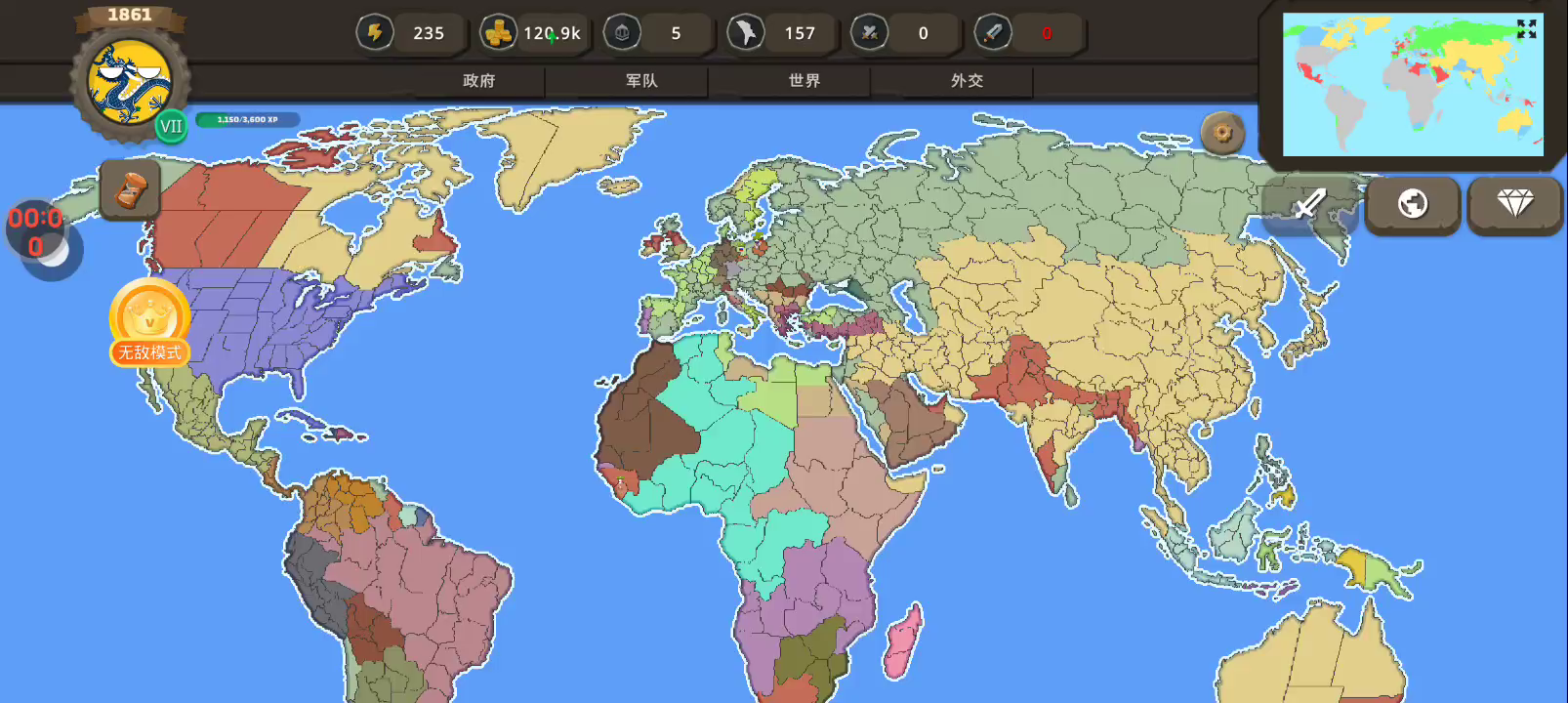Toggle the floating 00:00 timer widget
The height and width of the screenshot is (703, 1568).
pyautogui.click(x=39, y=234)
